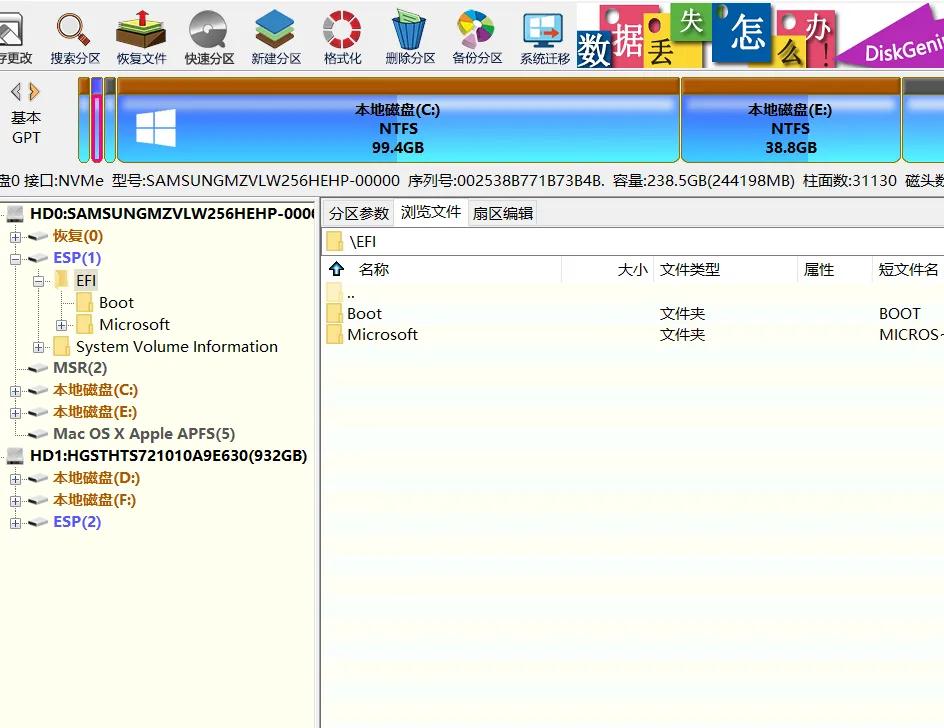944x728 pixels.
Task: Click the up-arrow to go to parent directory
Action: 334,269
